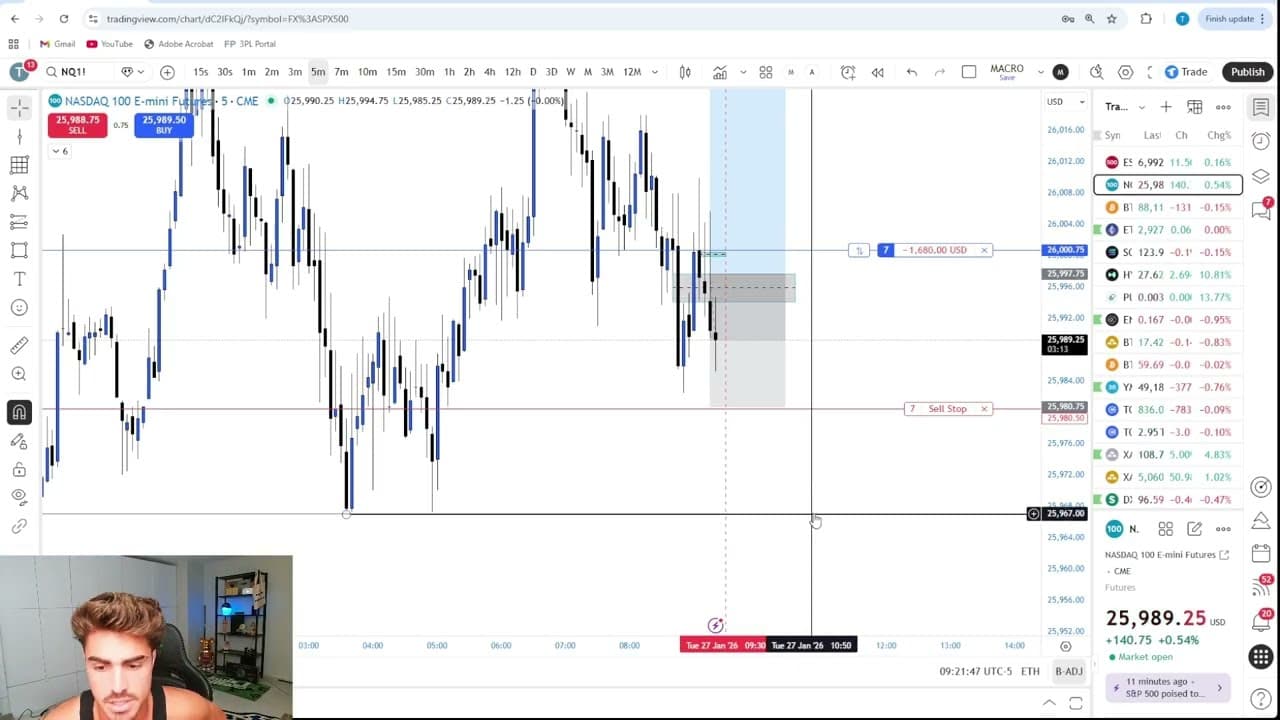
Task: Select the 4h chart interval
Action: pyautogui.click(x=489, y=72)
